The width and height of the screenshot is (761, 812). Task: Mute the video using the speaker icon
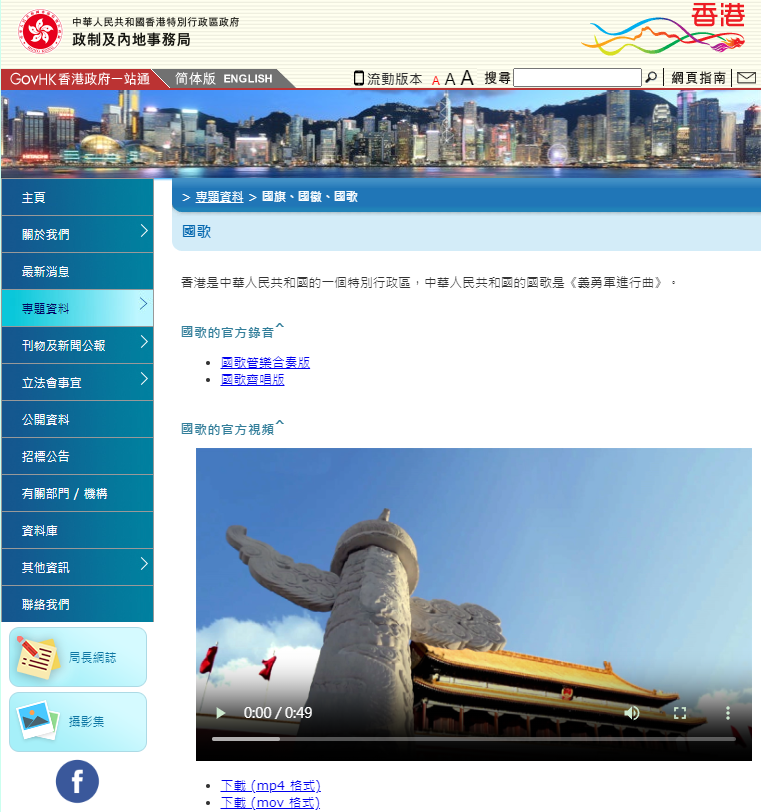point(632,713)
